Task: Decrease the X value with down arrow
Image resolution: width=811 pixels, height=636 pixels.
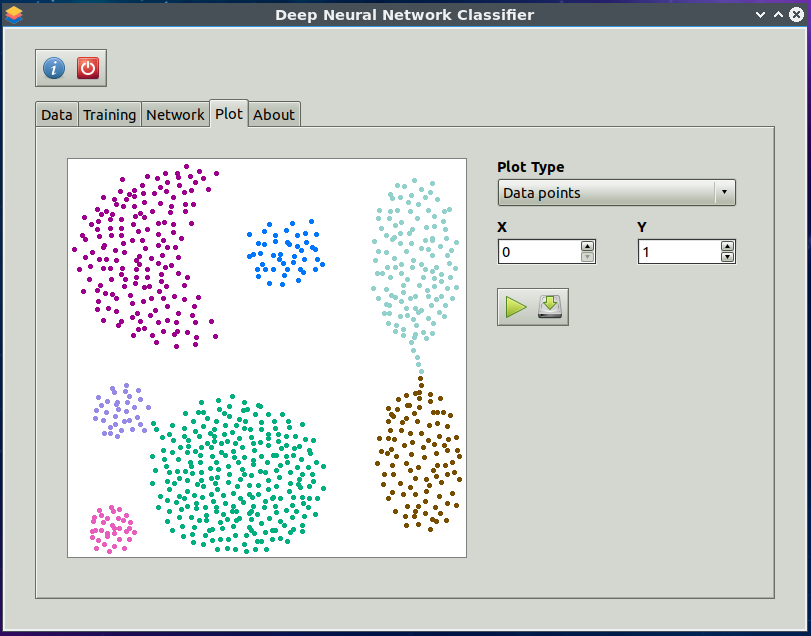Action: click(587, 257)
